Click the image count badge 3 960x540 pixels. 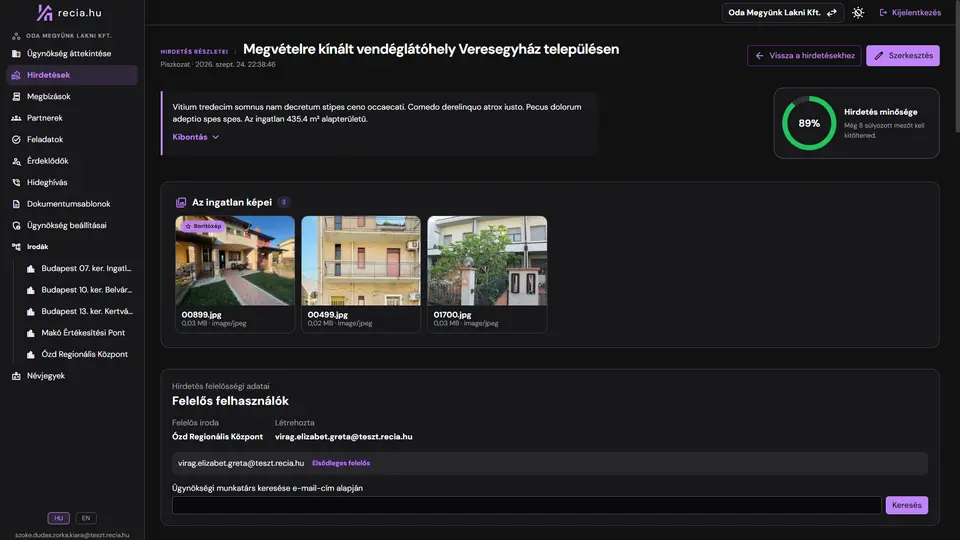283,202
